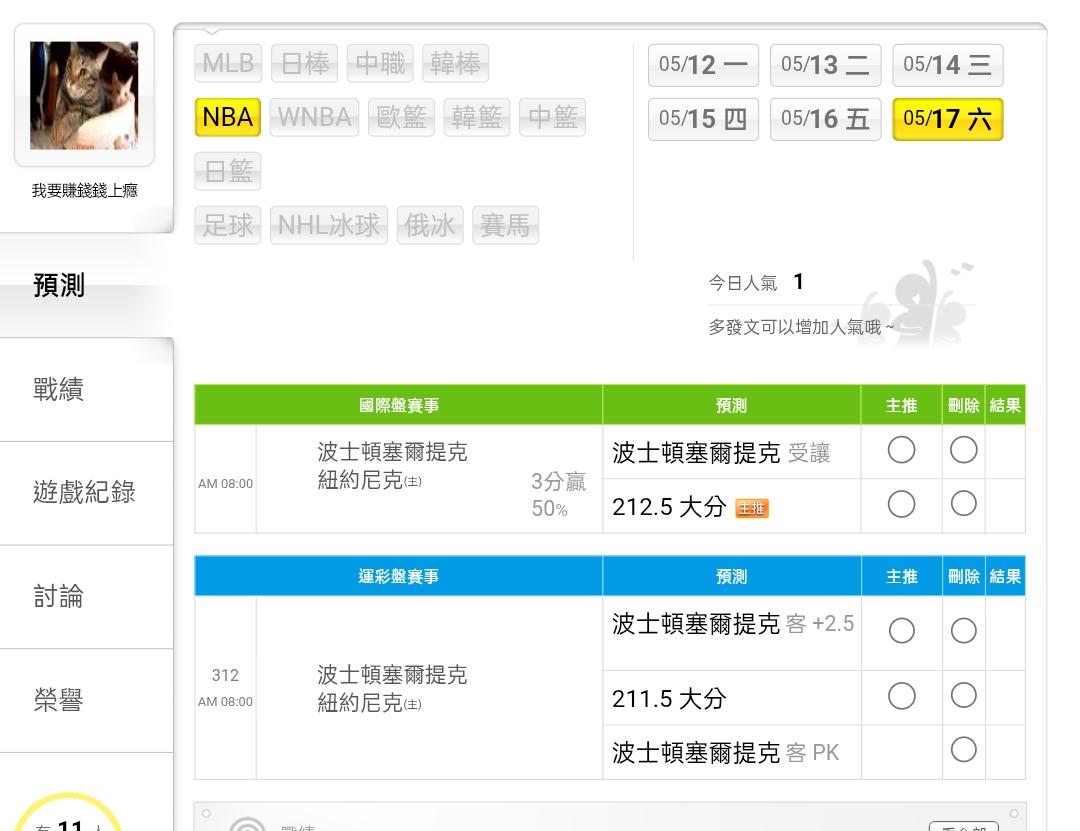
Task: Click 多發文可以增加人氣哦 hint text
Action: [x=801, y=327]
